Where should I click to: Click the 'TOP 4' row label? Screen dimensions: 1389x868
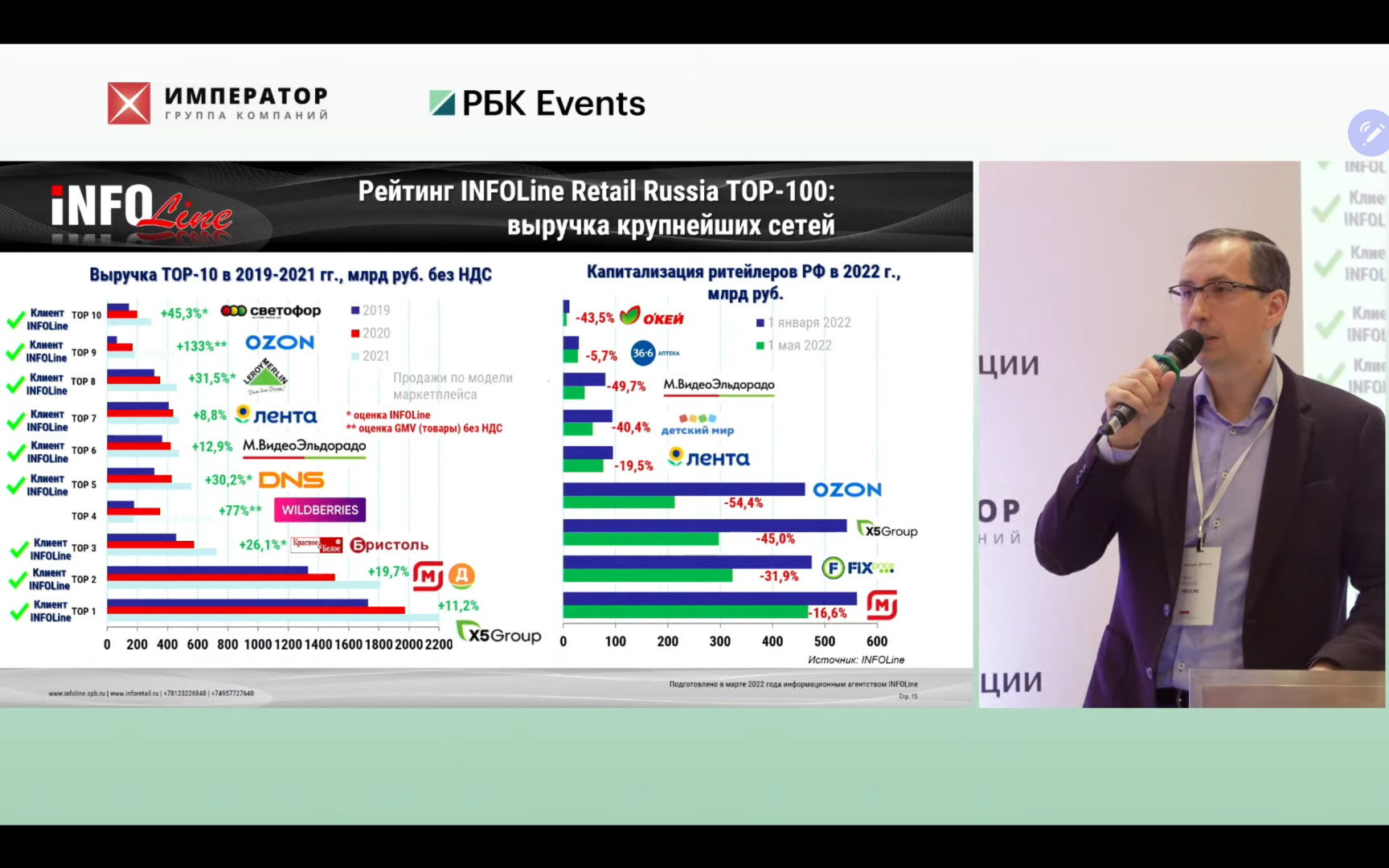click(x=84, y=517)
